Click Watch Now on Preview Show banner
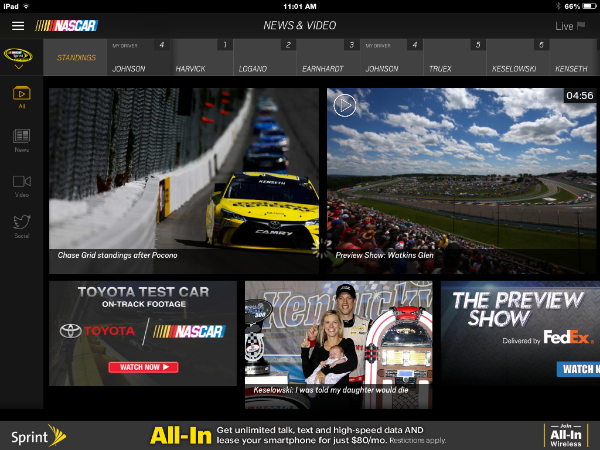The height and width of the screenshot is (450, 600). [x=578, y=369]
